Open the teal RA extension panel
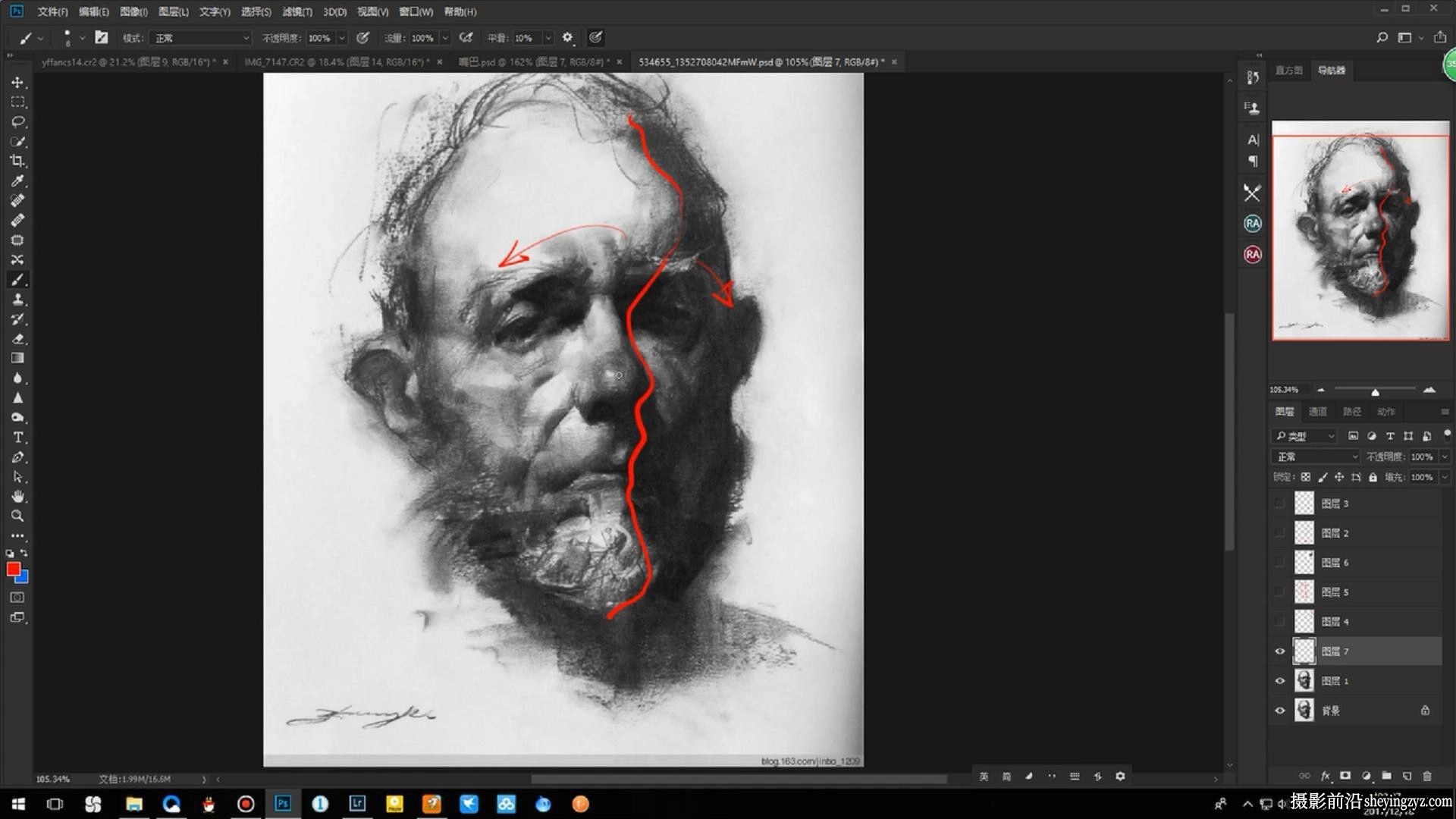The width and height of the screenshot is (1456, 819). click(1252, 224)
